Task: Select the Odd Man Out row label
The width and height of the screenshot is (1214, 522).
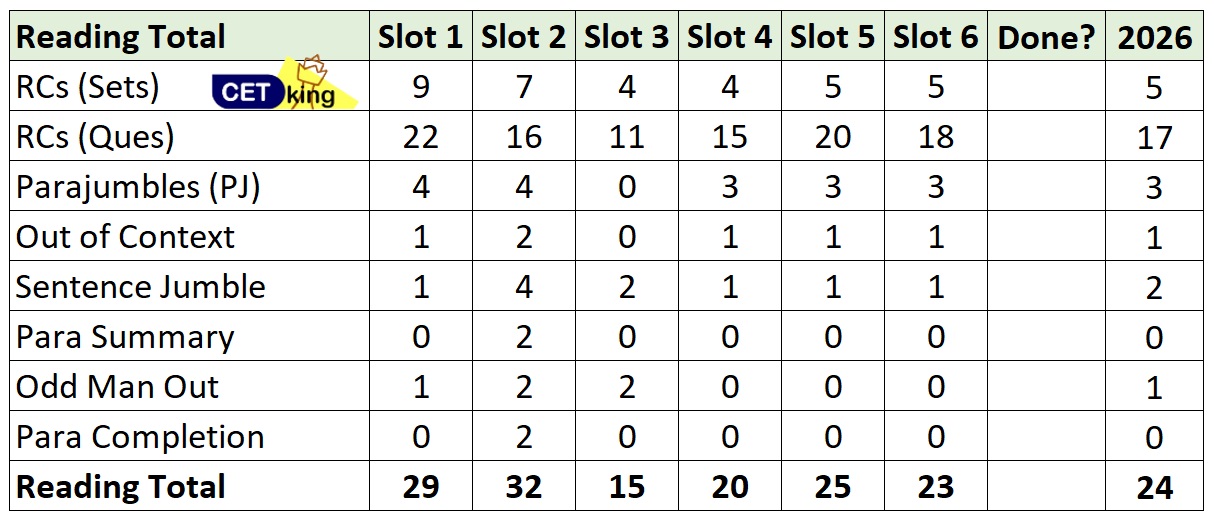Action: (x=117, y=387)
